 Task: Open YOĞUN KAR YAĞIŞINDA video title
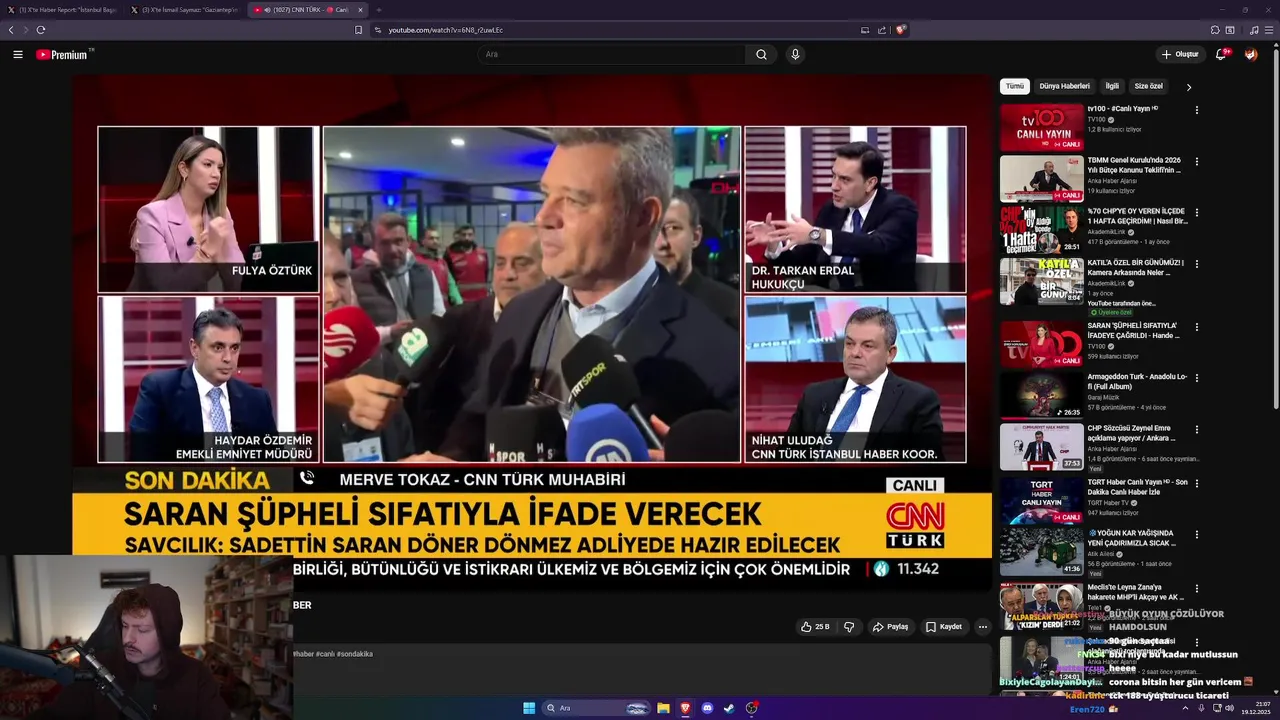click(x=1132, y=538)
